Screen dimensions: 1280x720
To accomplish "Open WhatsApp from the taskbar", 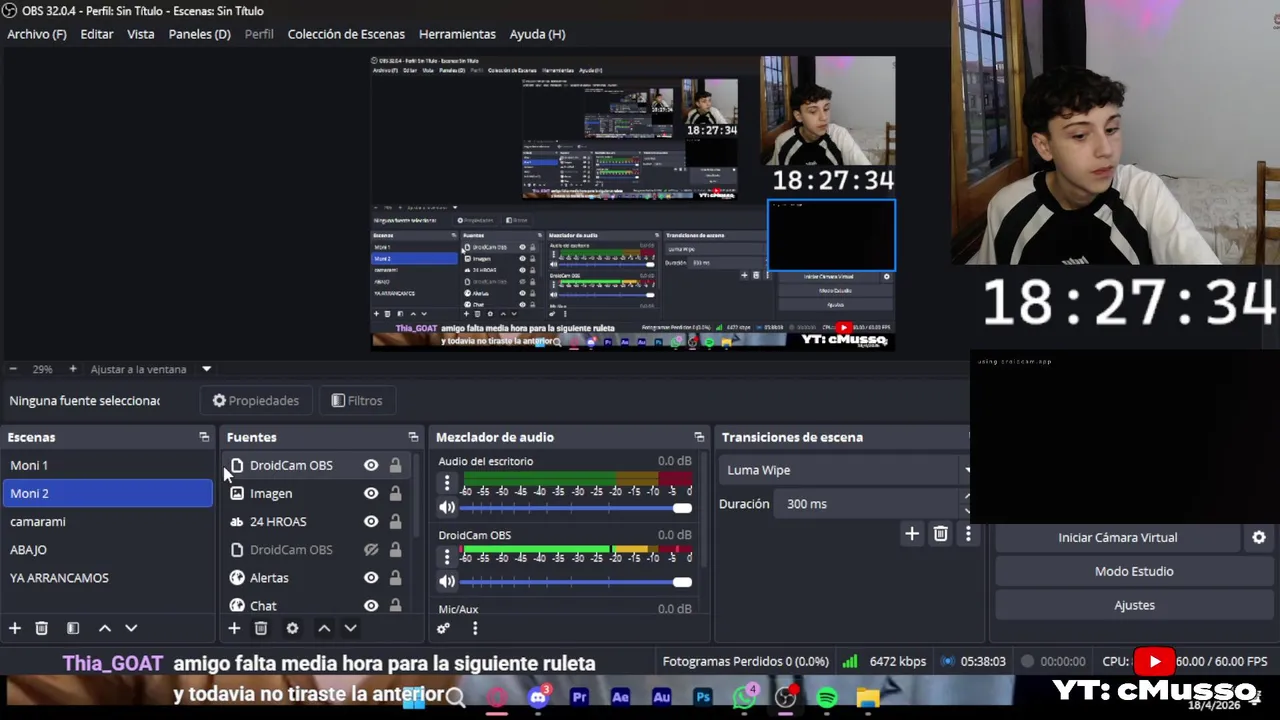I will point(744,698).
